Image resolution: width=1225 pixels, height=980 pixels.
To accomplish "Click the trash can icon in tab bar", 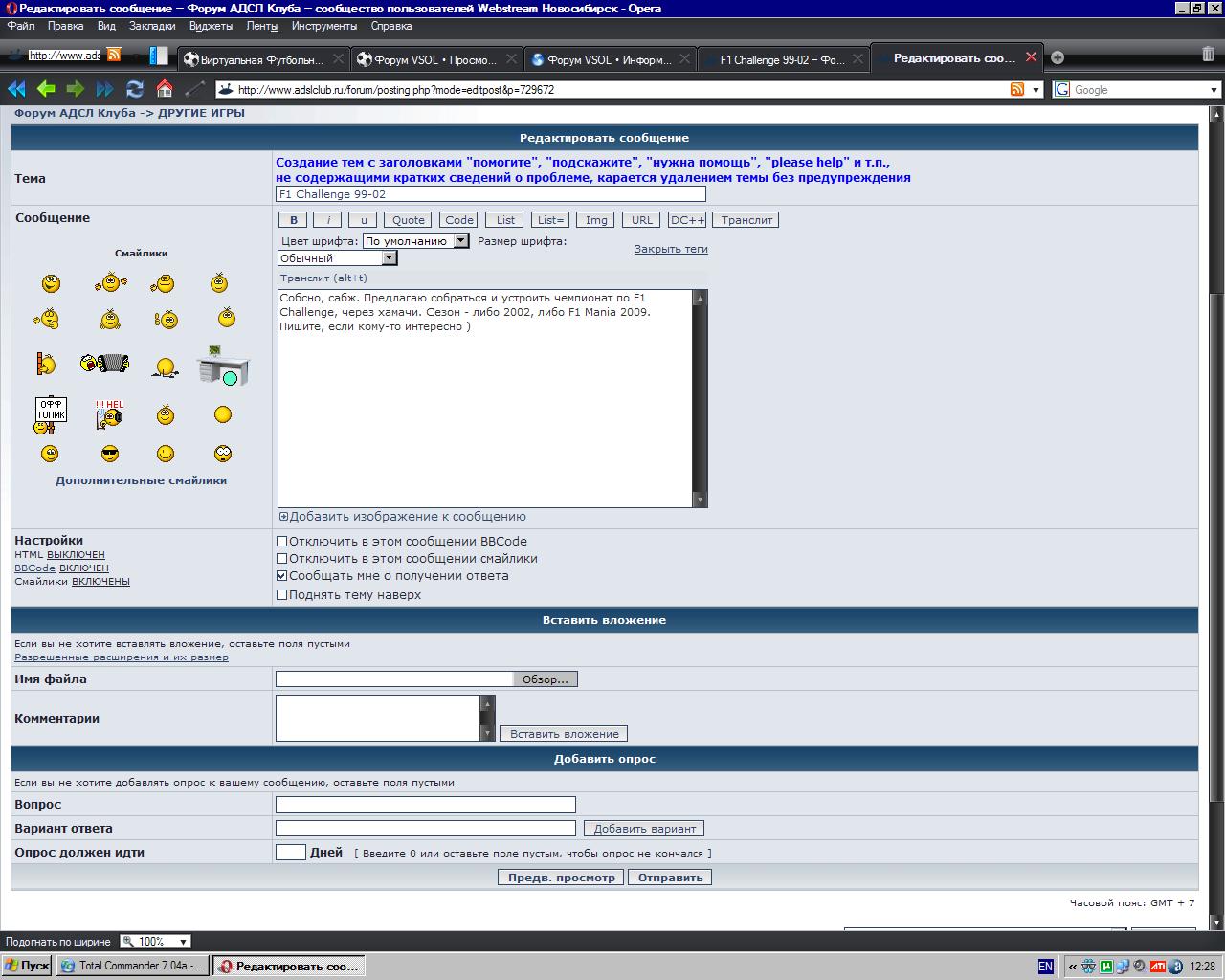I will [x=1208, y=55].
